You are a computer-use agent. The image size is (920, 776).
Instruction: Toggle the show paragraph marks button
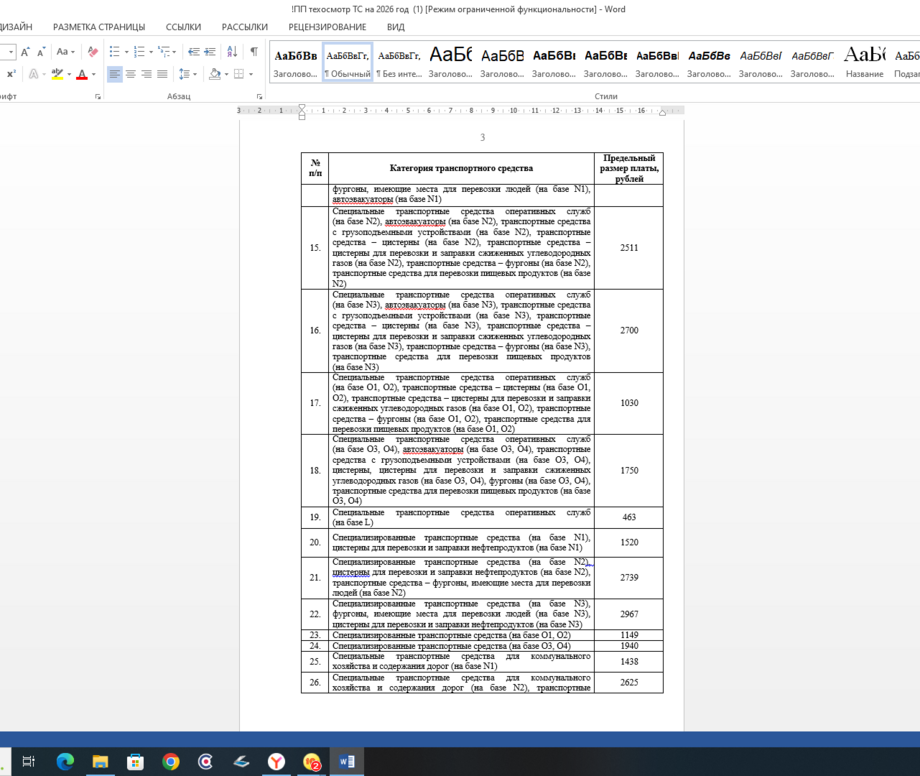(254, 52)
